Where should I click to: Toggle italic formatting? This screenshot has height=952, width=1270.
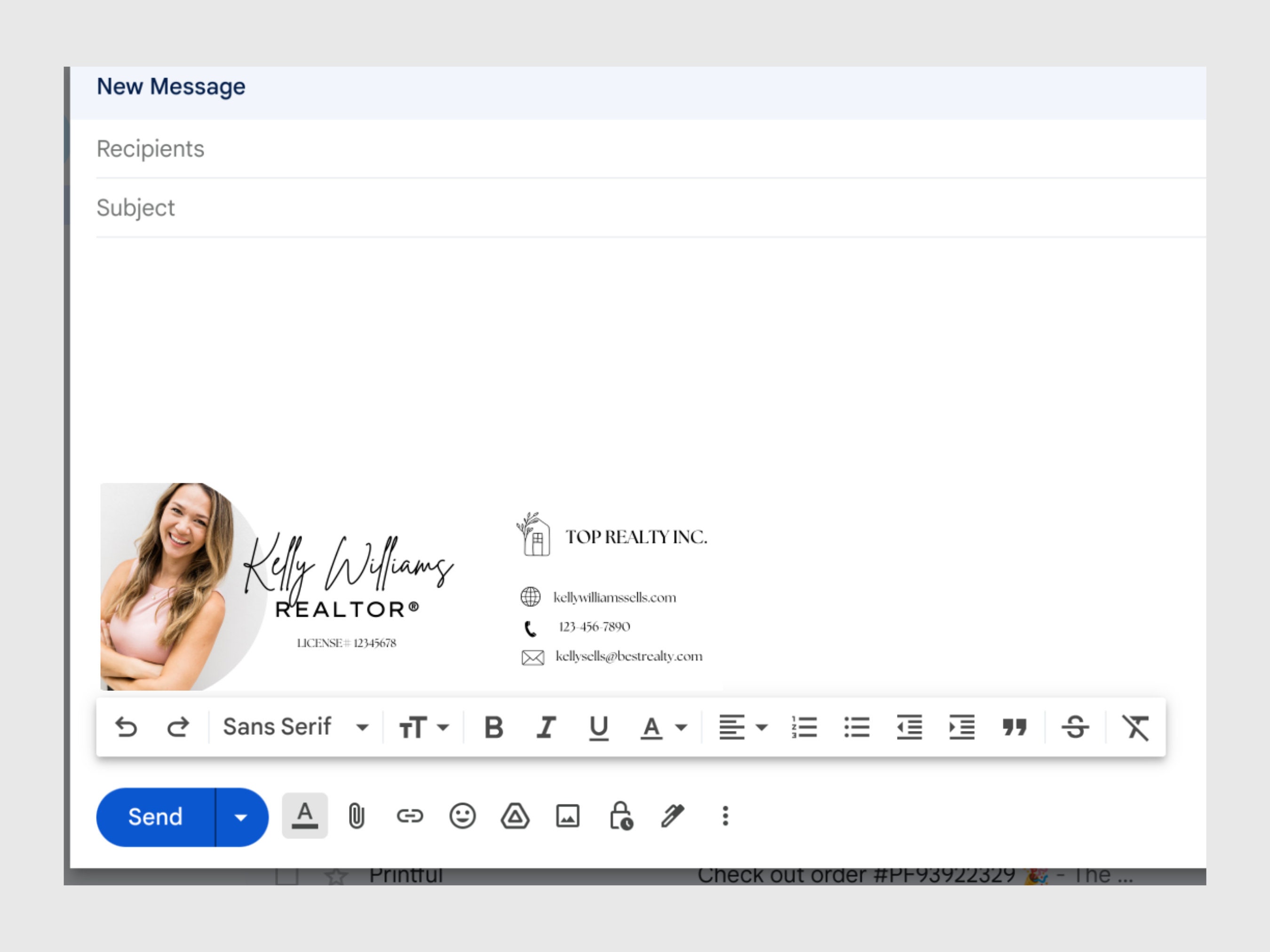coord(545,727)
